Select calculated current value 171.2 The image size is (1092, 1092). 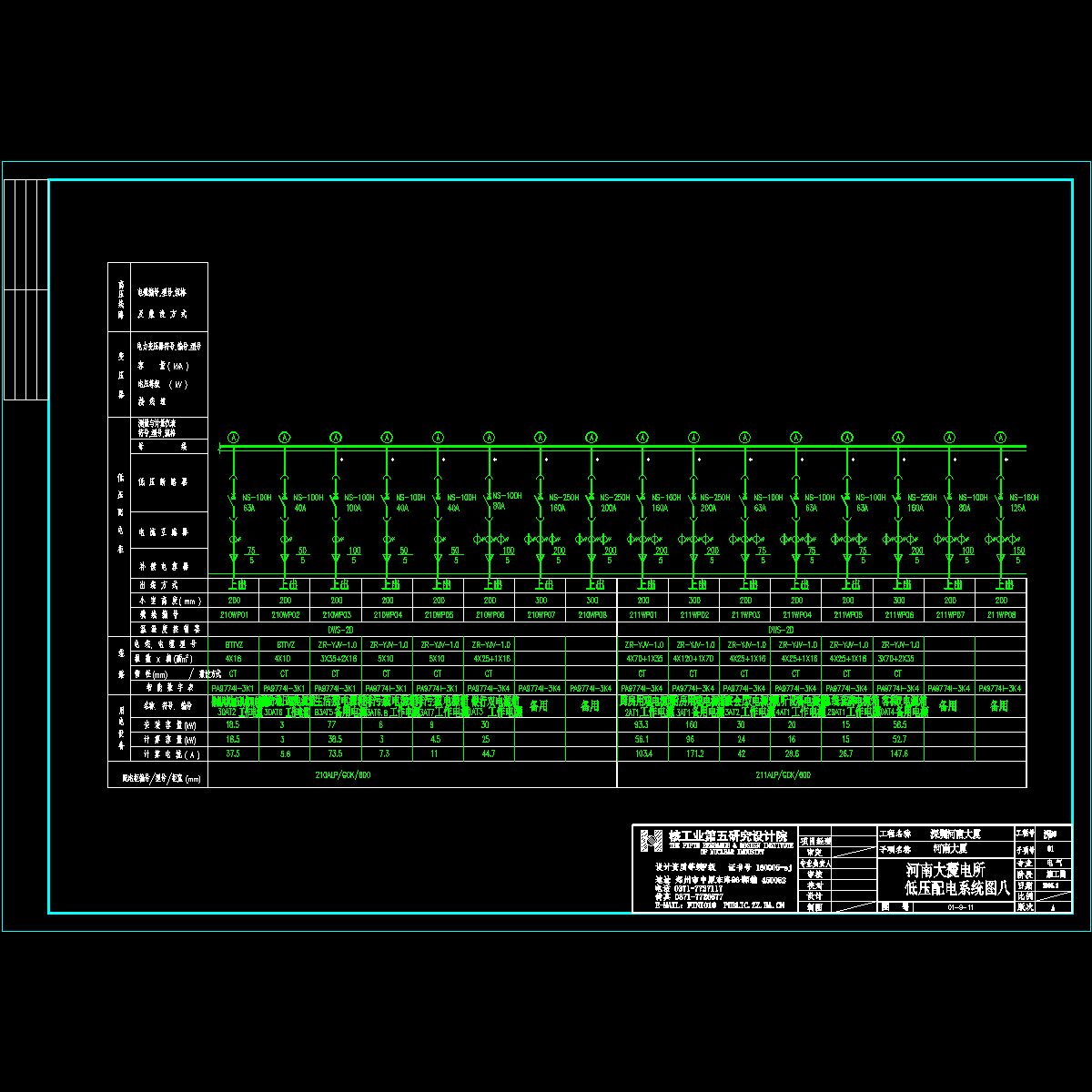coord(694,754)
